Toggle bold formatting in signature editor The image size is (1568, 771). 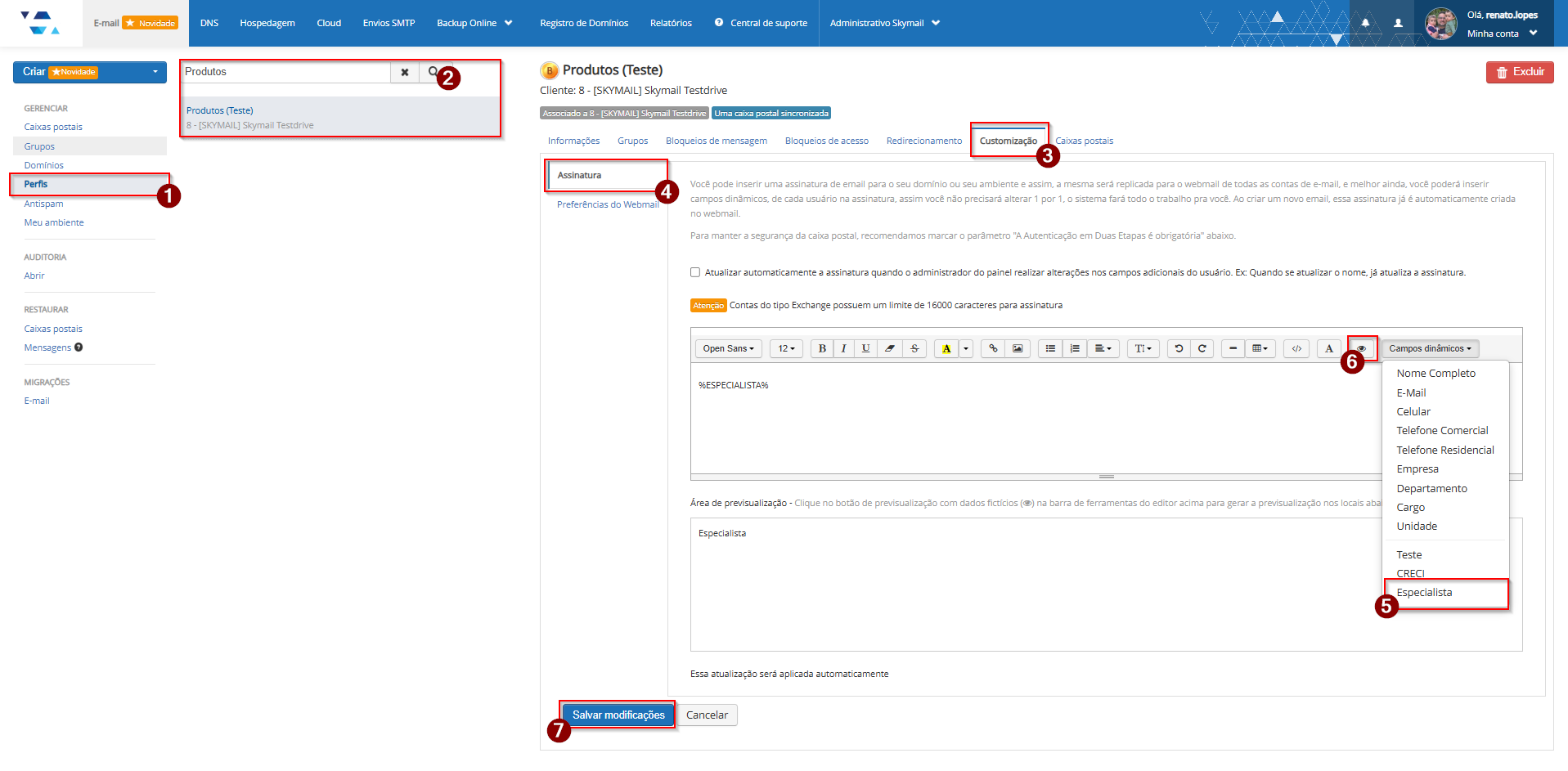(822, 348)
